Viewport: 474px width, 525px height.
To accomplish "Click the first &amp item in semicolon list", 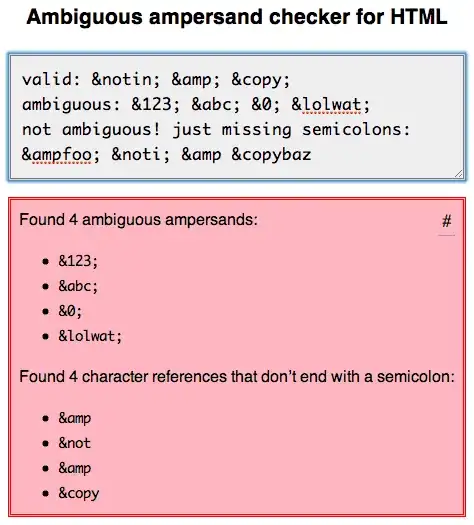I will 75,419.
